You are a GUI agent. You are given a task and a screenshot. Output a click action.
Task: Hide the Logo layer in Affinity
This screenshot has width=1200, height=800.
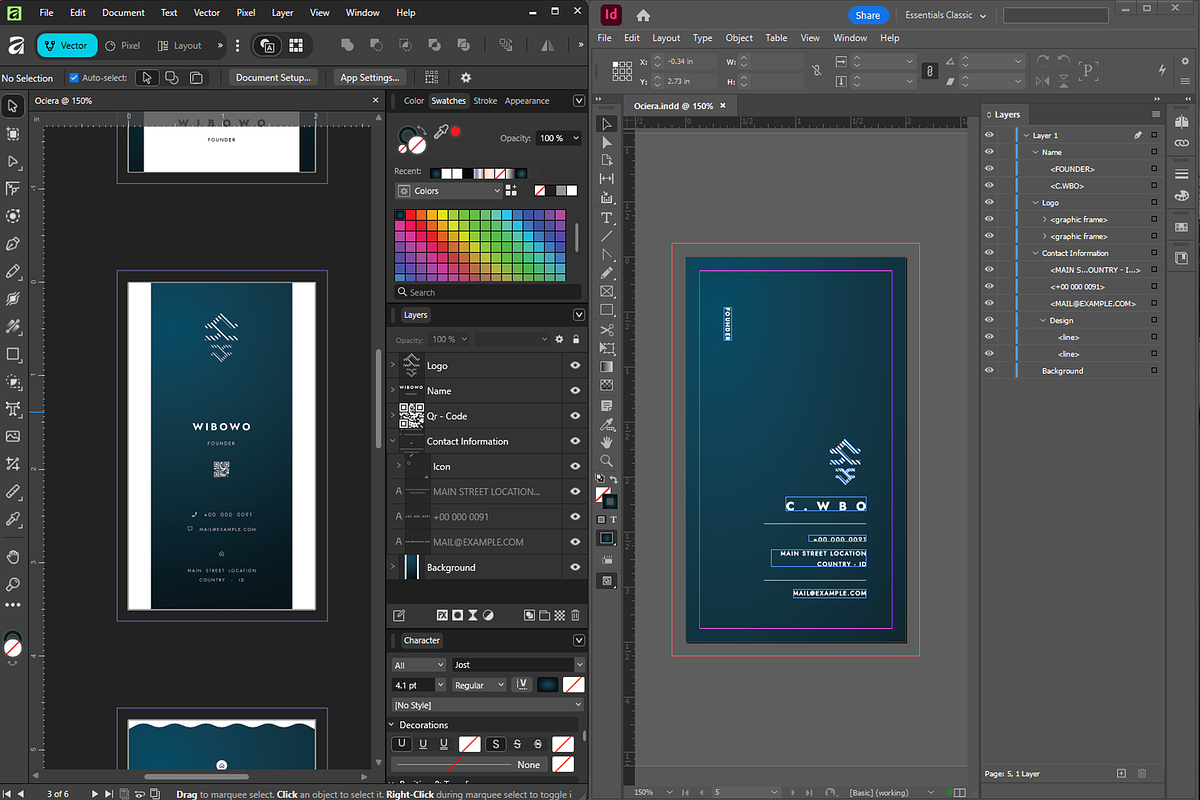(575, 365)
